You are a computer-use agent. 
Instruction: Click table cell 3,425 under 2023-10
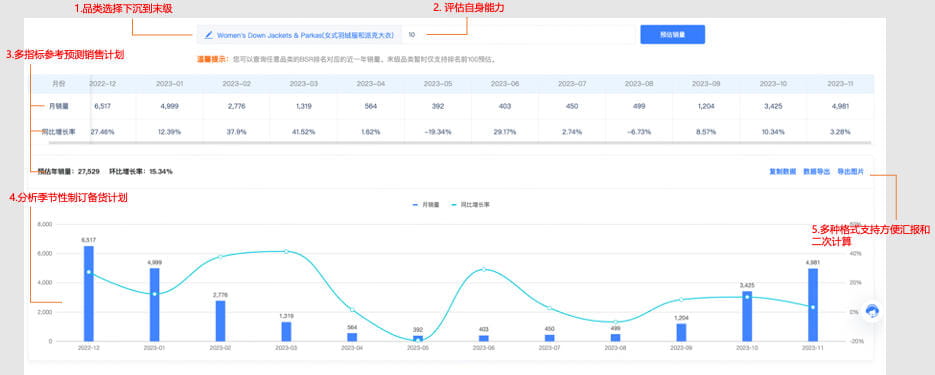[x=773, y=107]
